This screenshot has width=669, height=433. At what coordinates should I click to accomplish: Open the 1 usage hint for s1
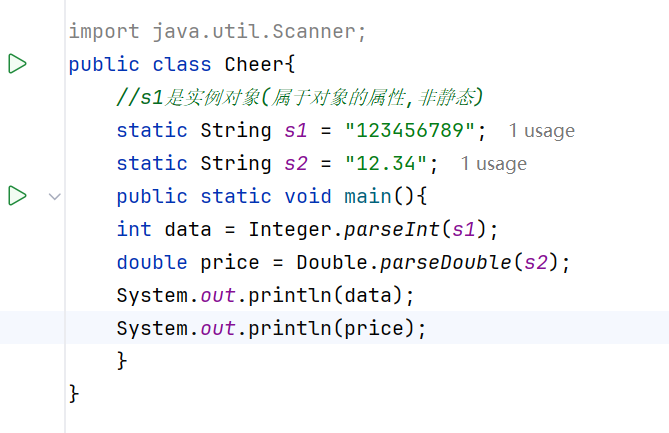(x=542, y=131)
